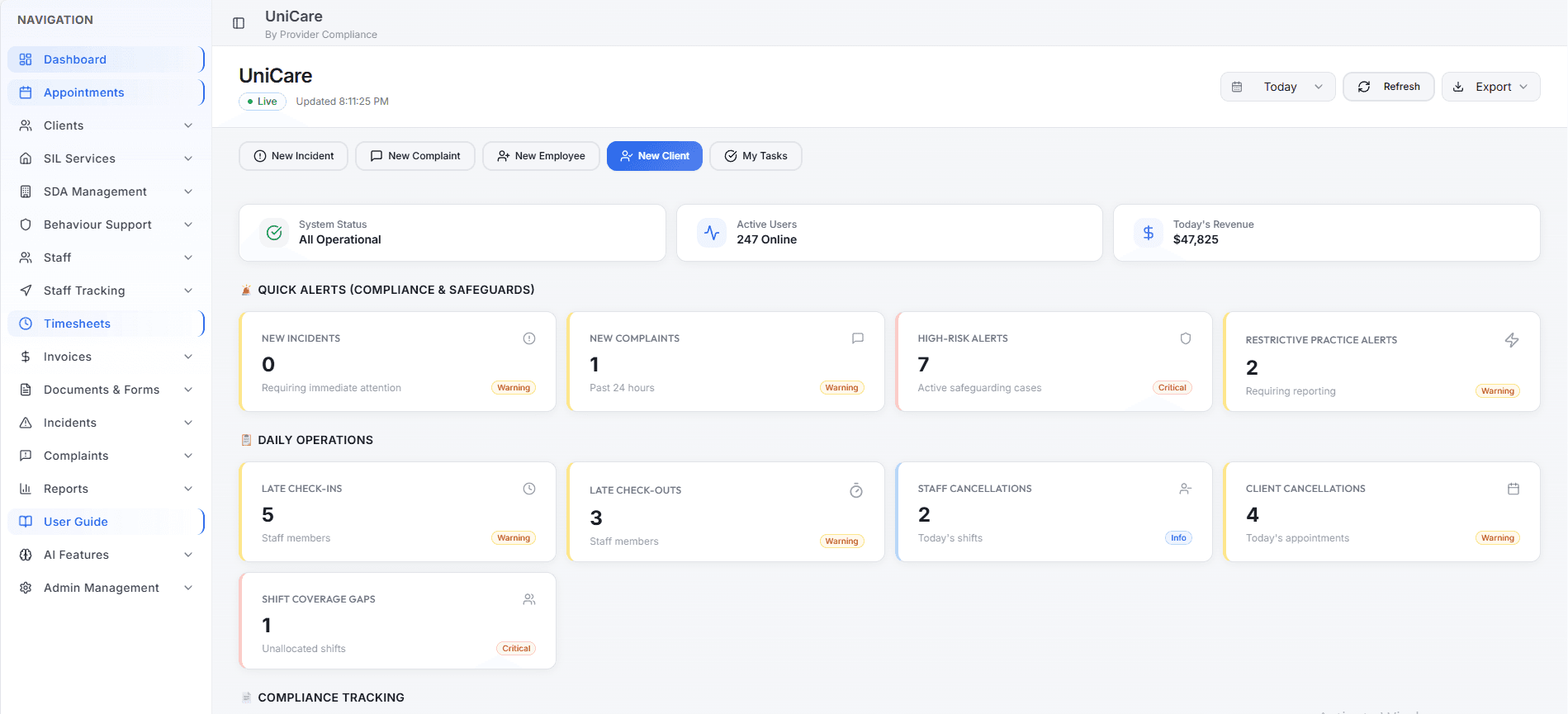
Task: Click the Admin Management gear icon
Action: coord(26,588)
